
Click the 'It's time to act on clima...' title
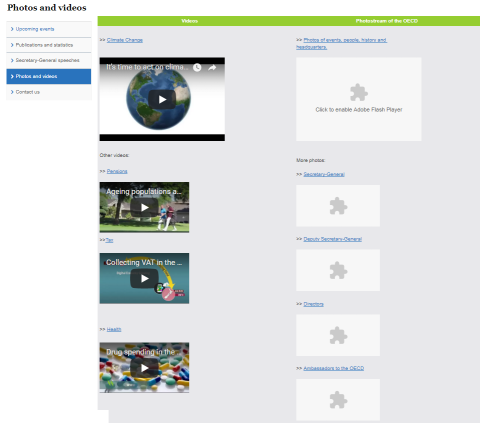147,67
